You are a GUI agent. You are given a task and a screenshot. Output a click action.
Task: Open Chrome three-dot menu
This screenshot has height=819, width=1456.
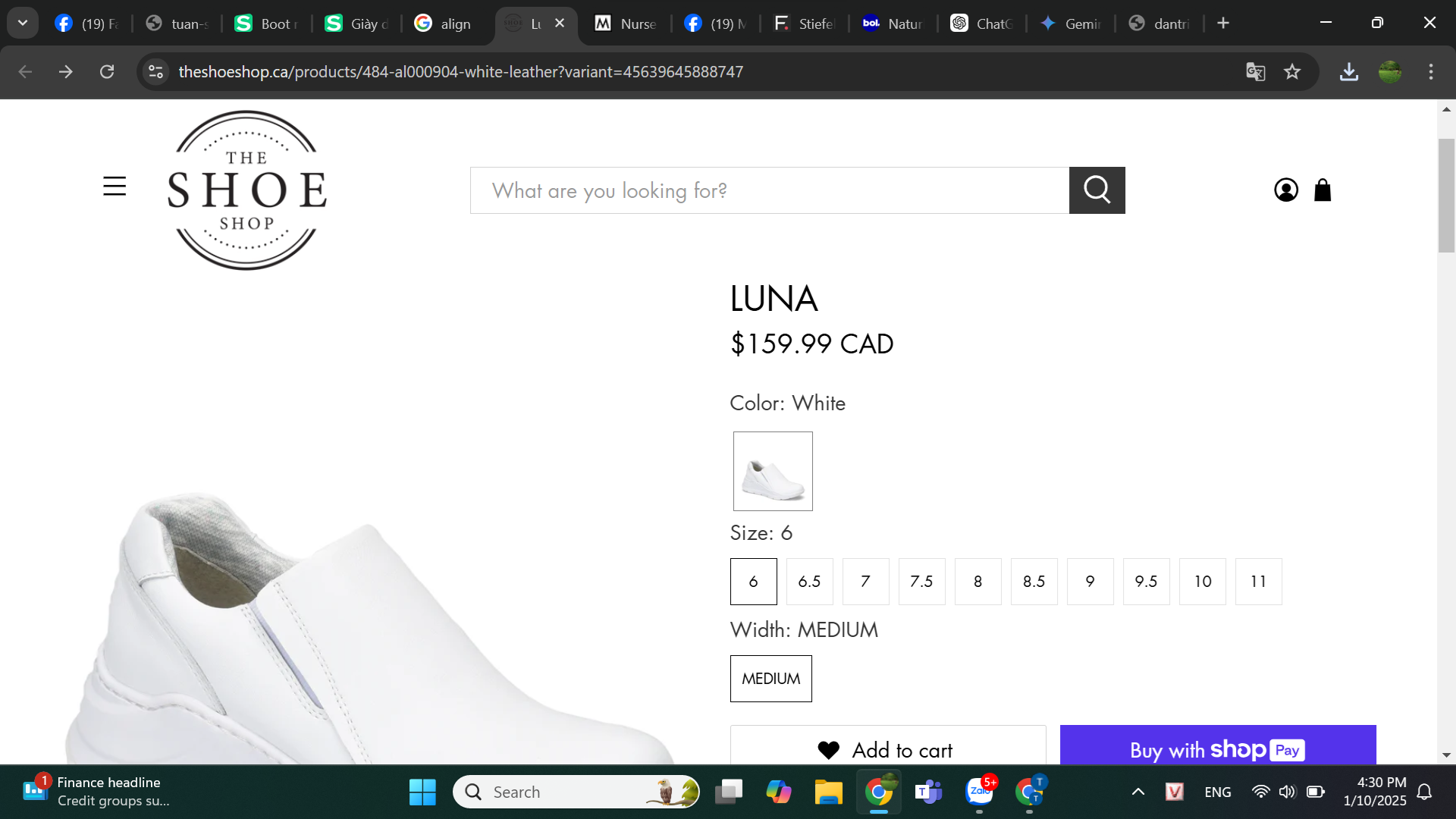click(x=1431, y=72)
